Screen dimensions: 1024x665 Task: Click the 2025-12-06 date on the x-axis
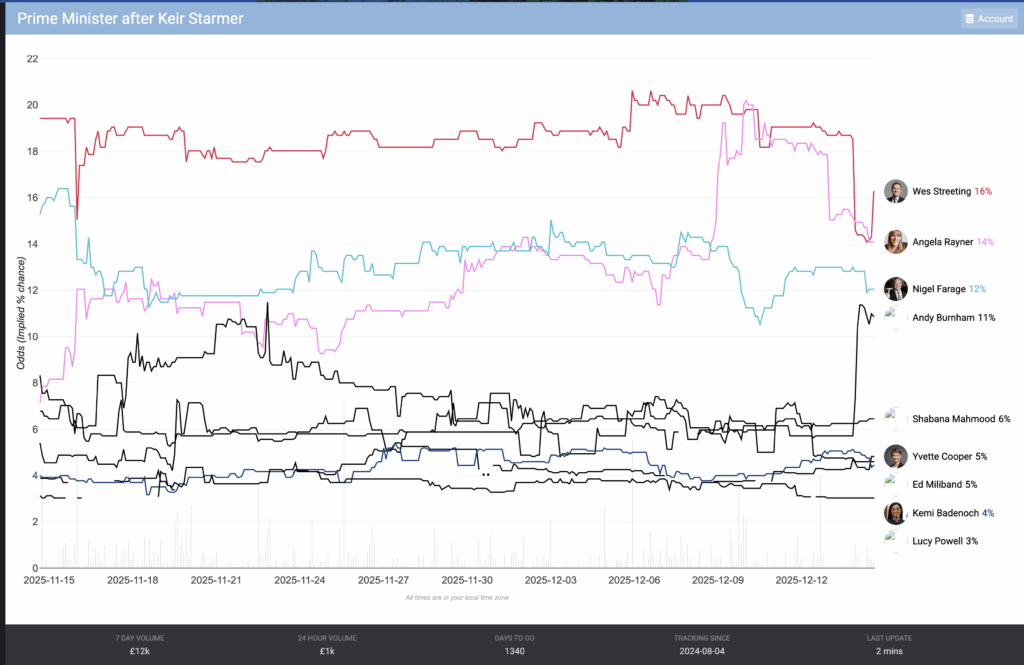(x=634, y=580)
